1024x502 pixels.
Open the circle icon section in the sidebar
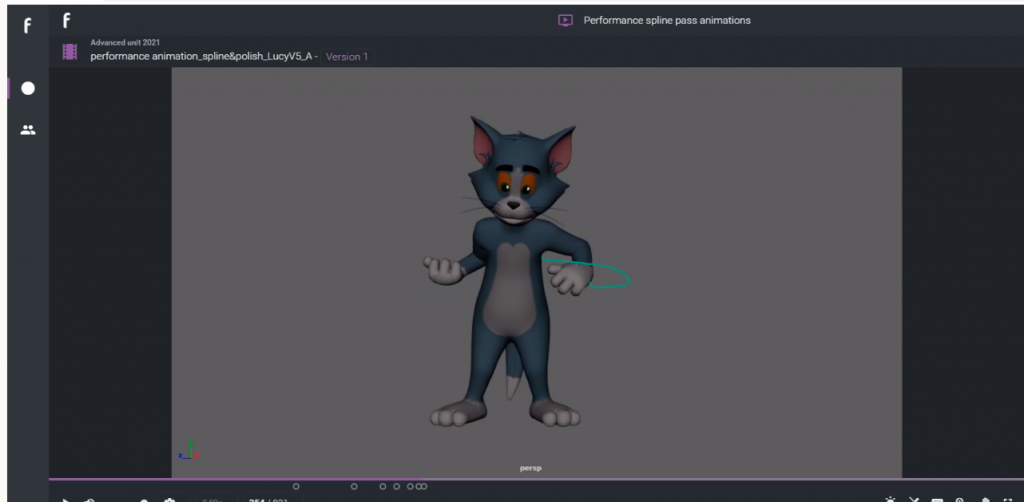[27, 88]
